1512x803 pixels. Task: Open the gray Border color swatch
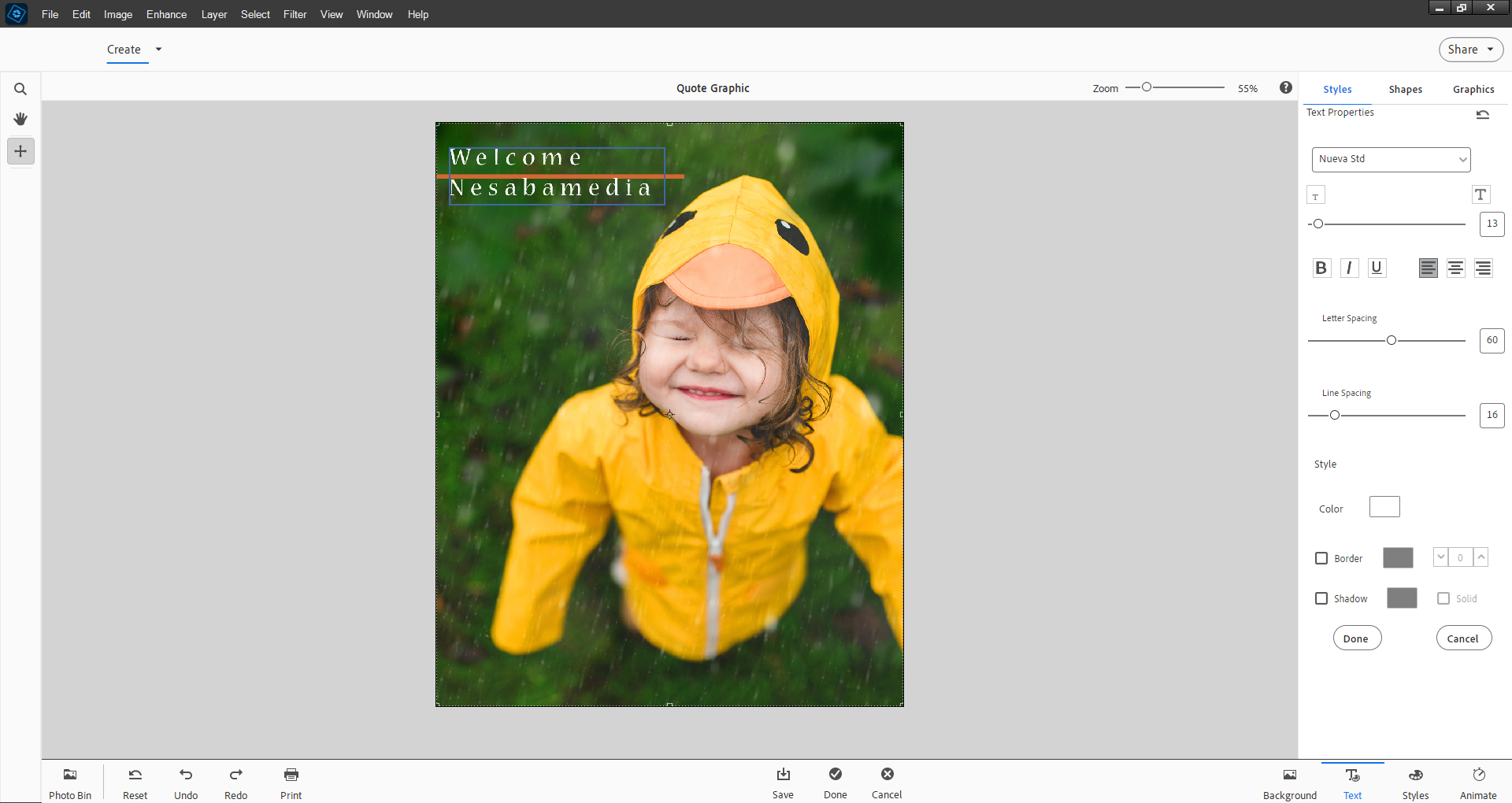(1398, 557)
